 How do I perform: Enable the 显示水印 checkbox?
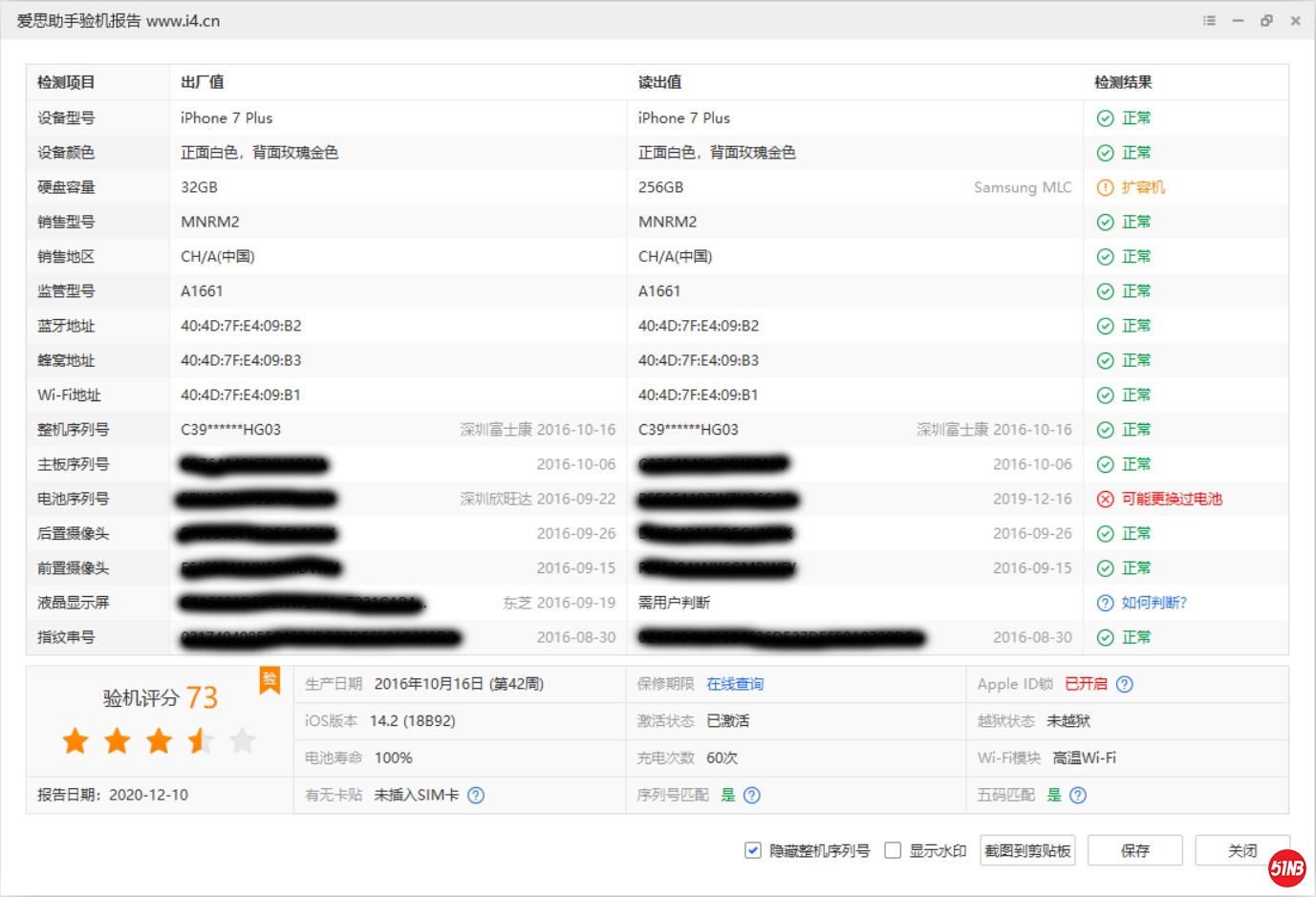pyautogui.click(x=893, y=850)
